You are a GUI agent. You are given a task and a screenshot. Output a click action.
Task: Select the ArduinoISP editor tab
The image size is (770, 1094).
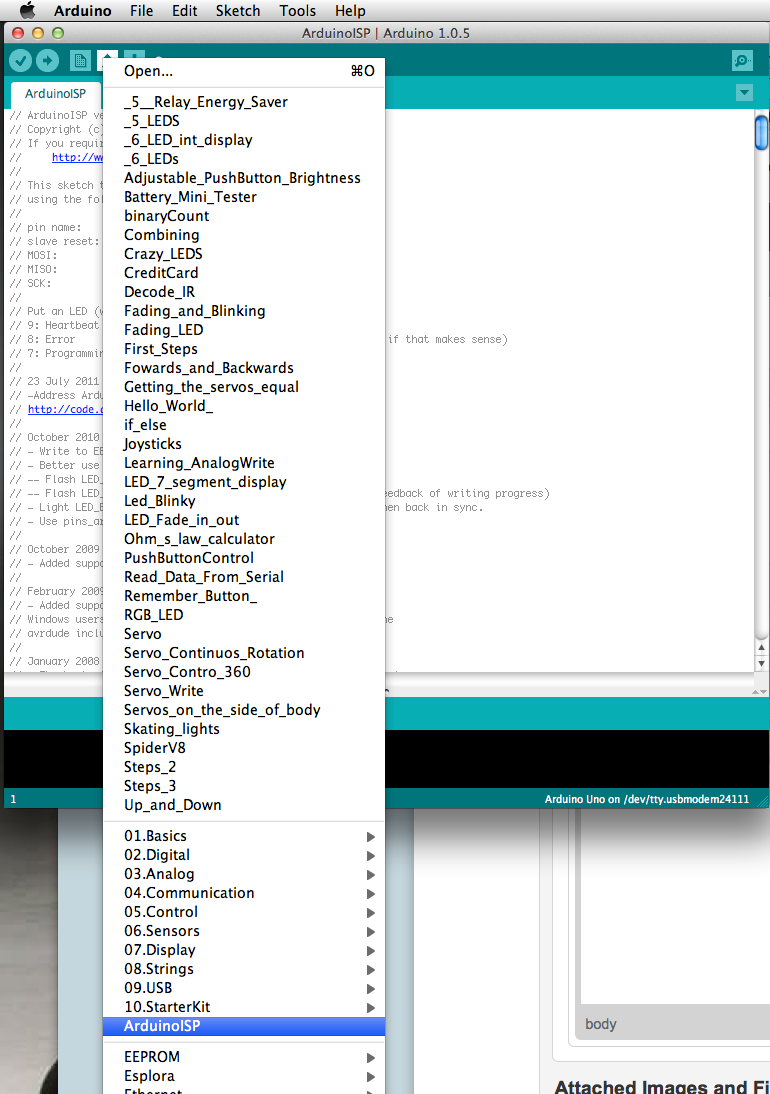[56, 93]
